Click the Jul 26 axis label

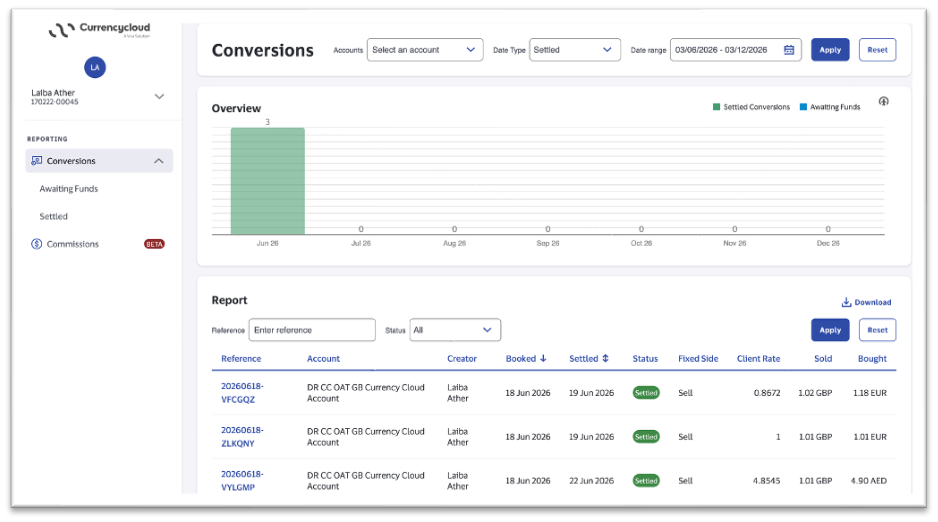[x=361, y=243]
